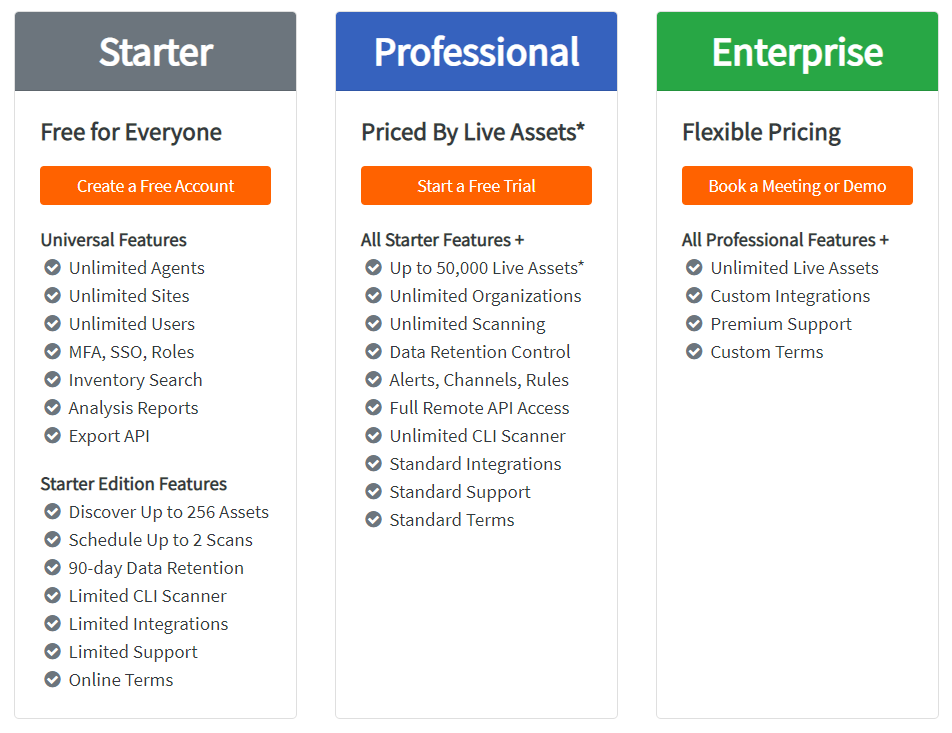
Task: Click checkmark icon beside Unlimited Agents
Action: coord(53,267)
